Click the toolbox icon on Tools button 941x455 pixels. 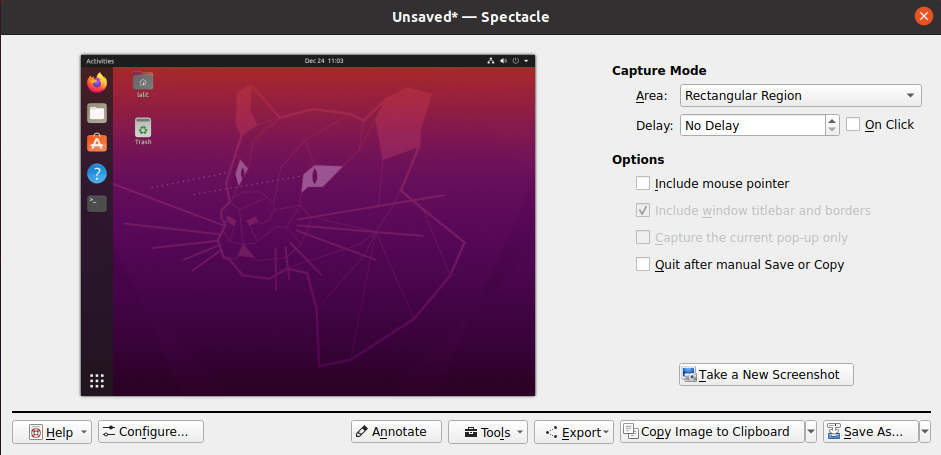(470, 432)
